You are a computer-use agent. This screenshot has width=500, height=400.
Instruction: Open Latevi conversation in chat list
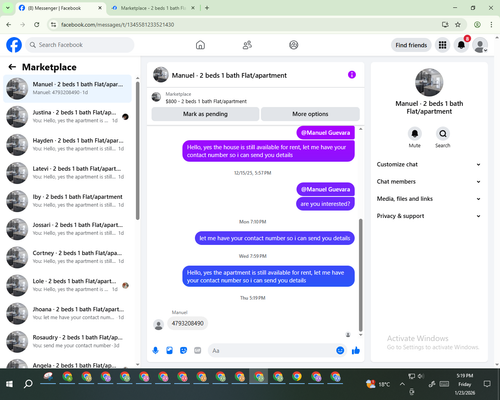[x=67, y=173]
